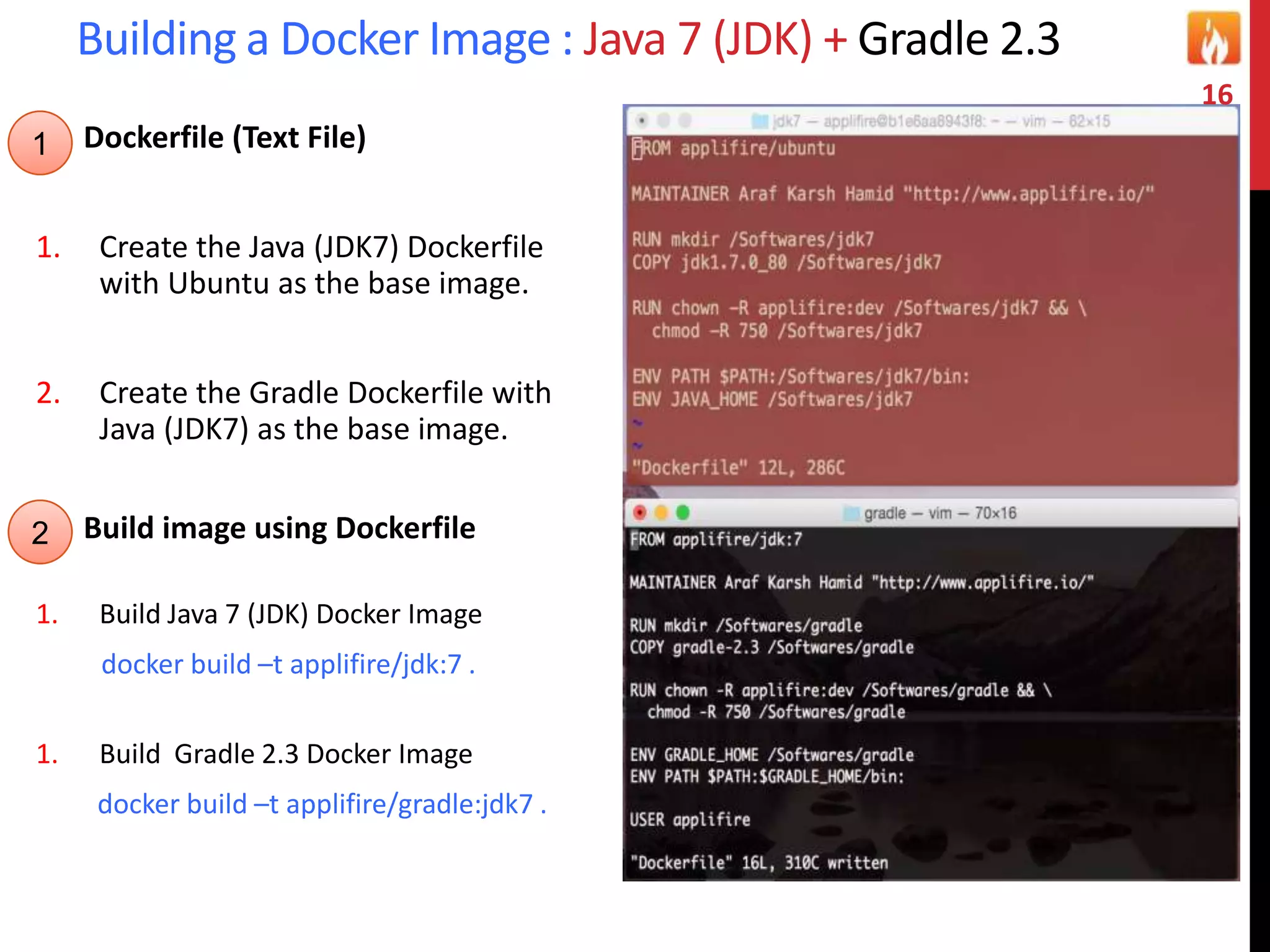Click 'FROM applifire/ubuntu' line in jdk7 window
The width and height of the screenshot is (1270, 952).
[x=734, y=149]
